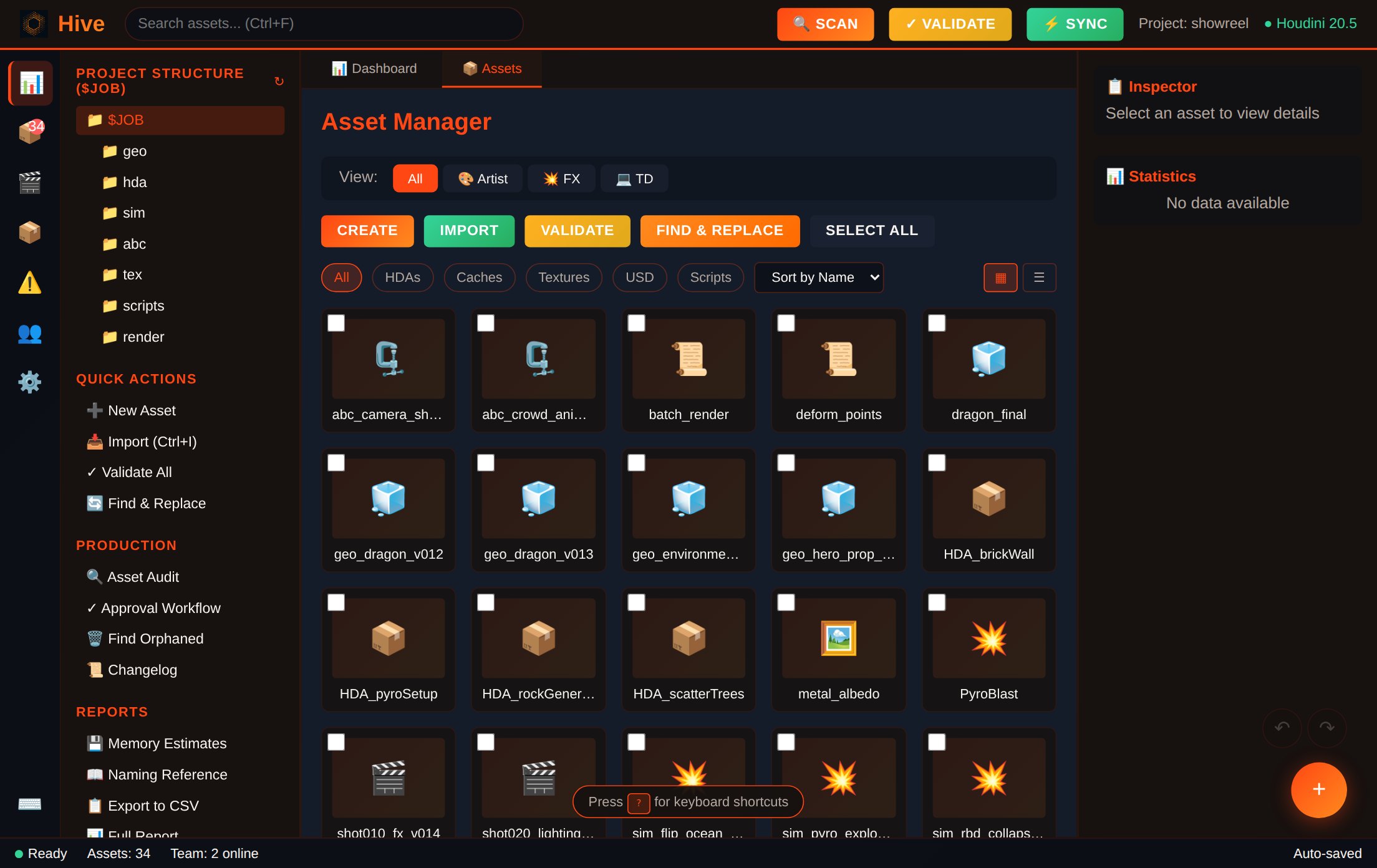Select the TD view mode
This screenshot has width=1377, height=868.
coord(634,179)
